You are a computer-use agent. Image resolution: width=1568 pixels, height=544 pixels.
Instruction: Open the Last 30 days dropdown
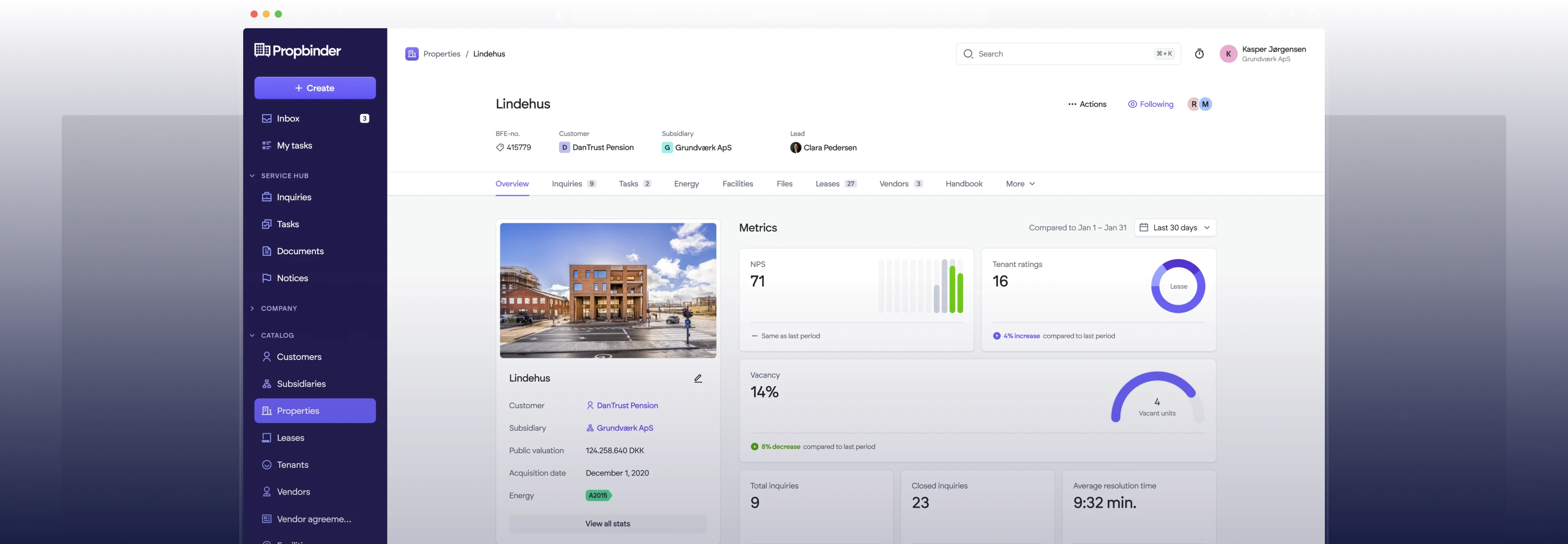tap(1175, 228)
